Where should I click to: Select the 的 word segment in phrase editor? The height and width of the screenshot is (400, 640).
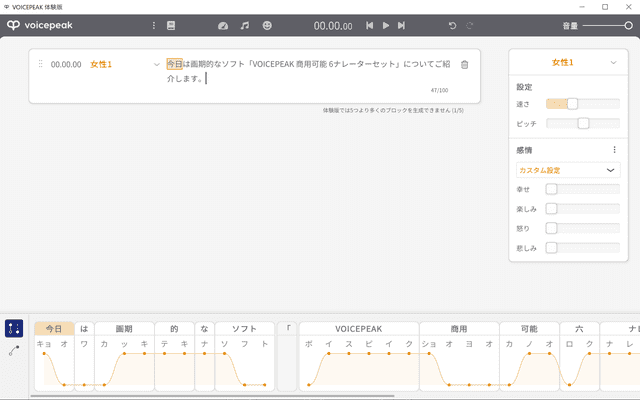[x=174, y=329]
